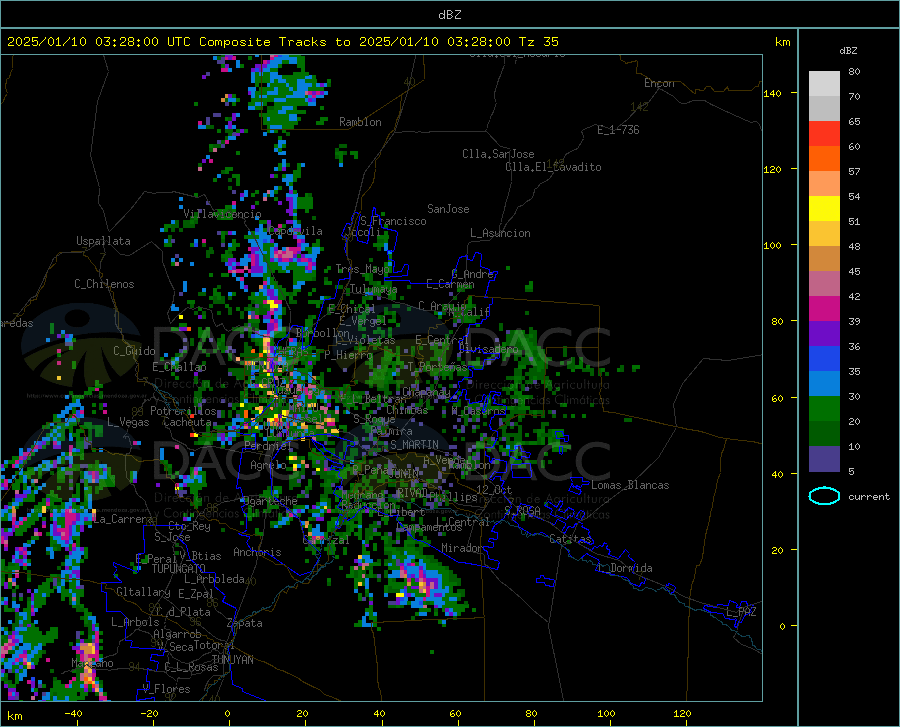This screenshot has height=727, width=900.
Task: Click the yellow 54 dBZ legend swatch
Action: click(824, 208)
